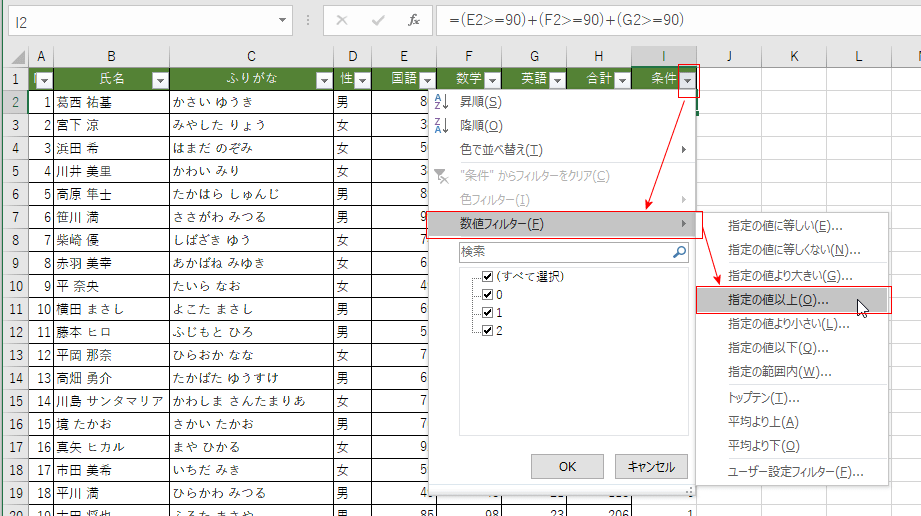Select column K header
921x516 pixels.
[794, 56]
